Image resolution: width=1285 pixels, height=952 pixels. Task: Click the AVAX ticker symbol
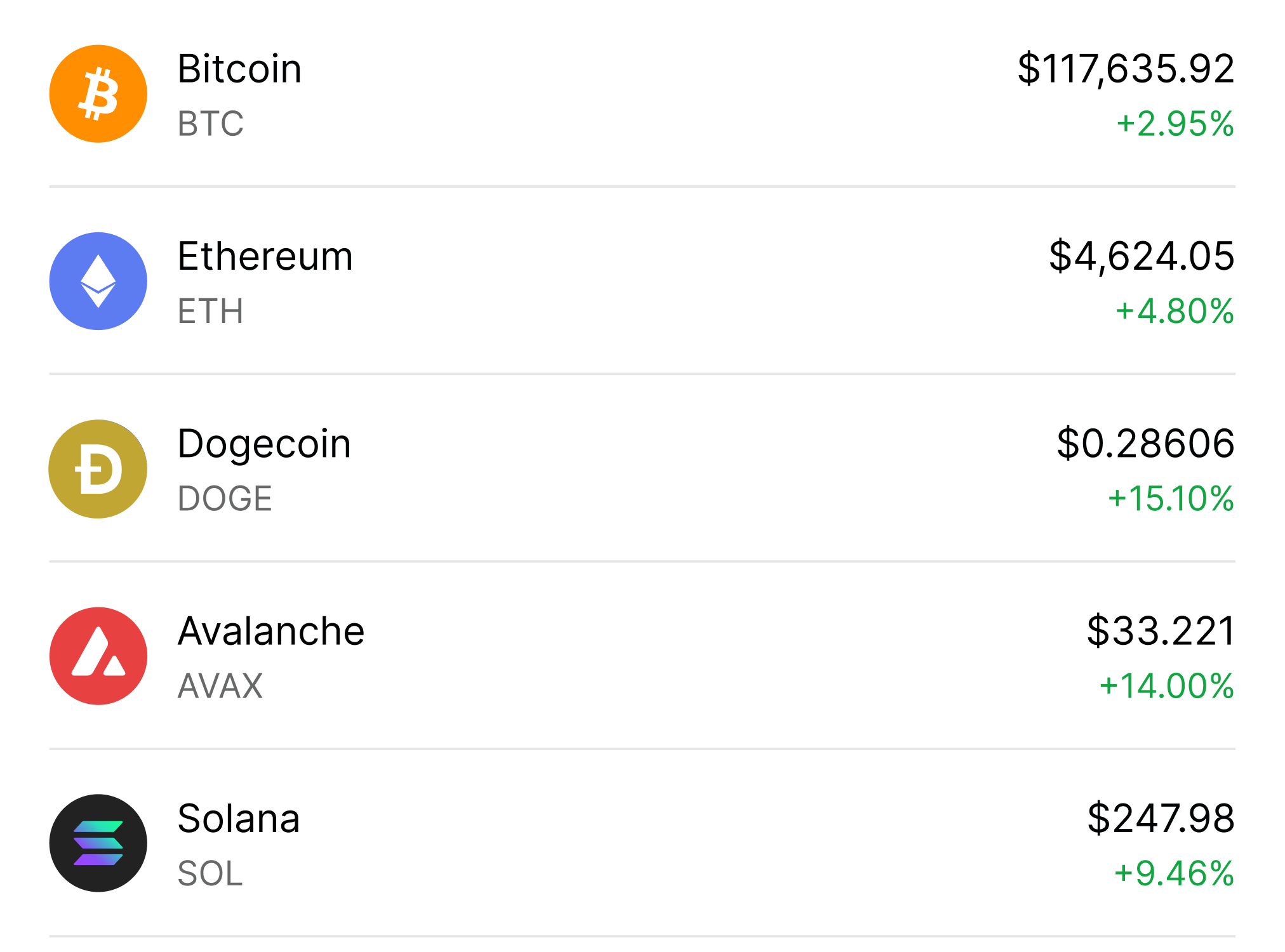(x=220, y=686)
